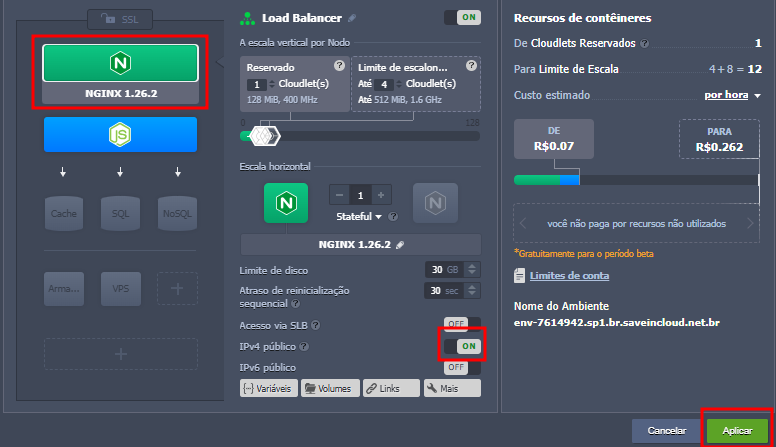Edit the Load Balancer layer name
776x447 pixels.
pyautogui.click(x=352, y=18)
